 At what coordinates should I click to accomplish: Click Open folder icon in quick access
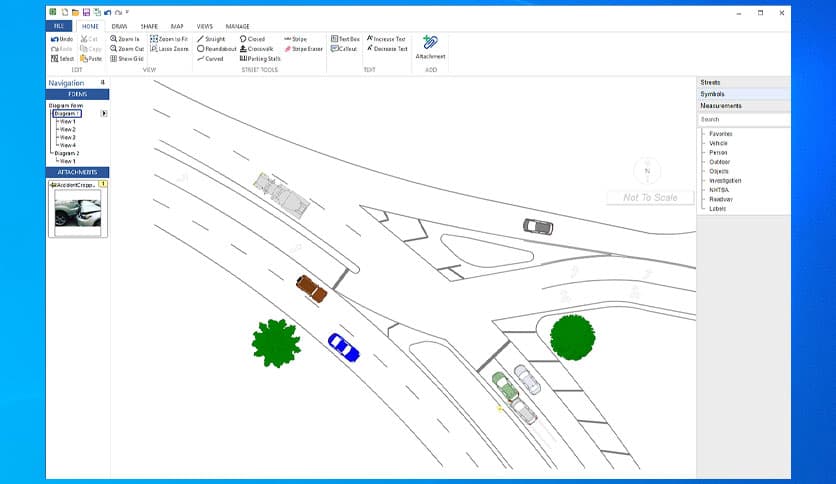point(75,12)
